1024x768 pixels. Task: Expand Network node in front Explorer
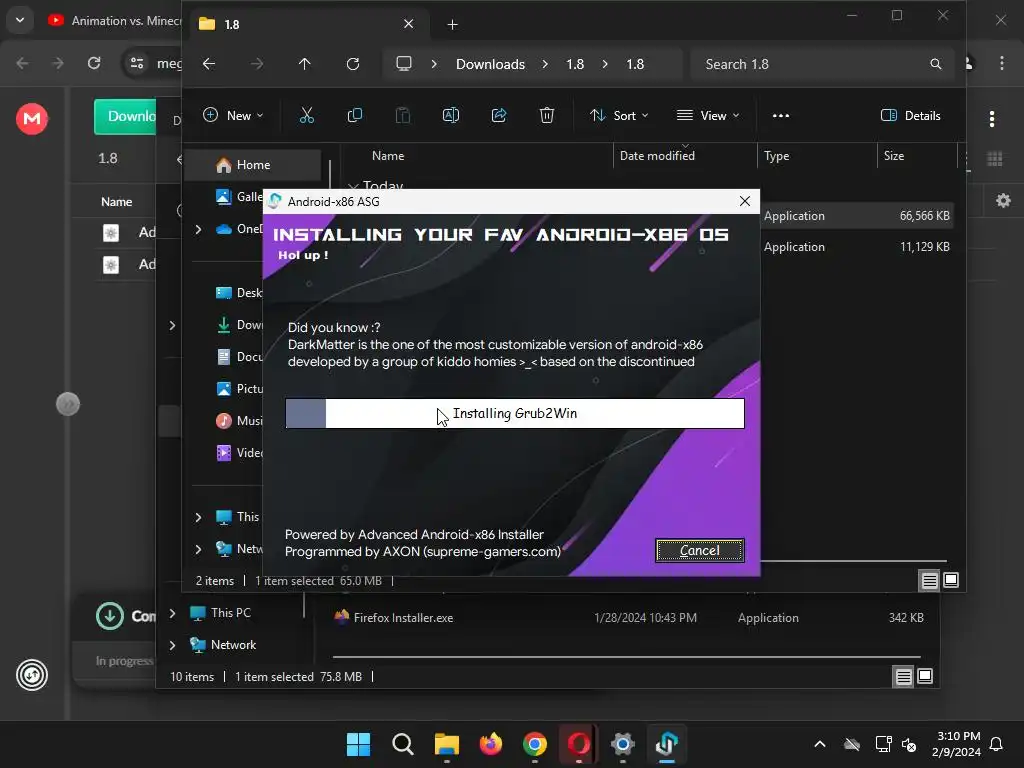pyautogui.click(x=199, y=549)
